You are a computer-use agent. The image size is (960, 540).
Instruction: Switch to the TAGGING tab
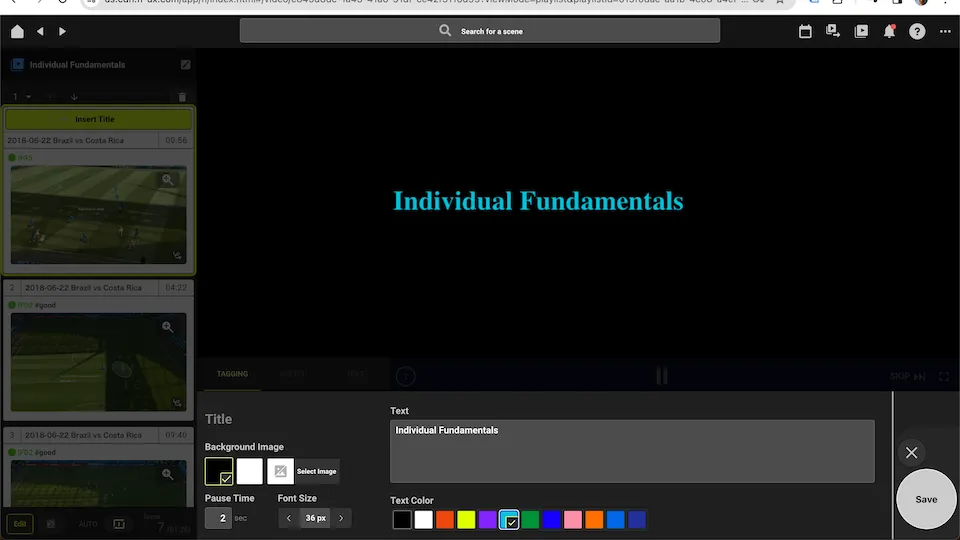[x=232, y=373]
